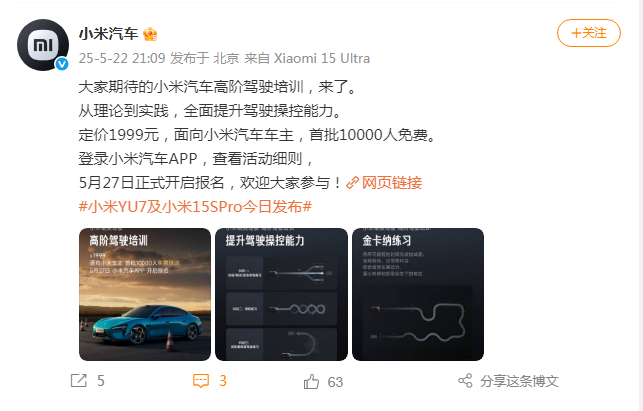
Task: Click the share network icon
Action: (465, 381)
